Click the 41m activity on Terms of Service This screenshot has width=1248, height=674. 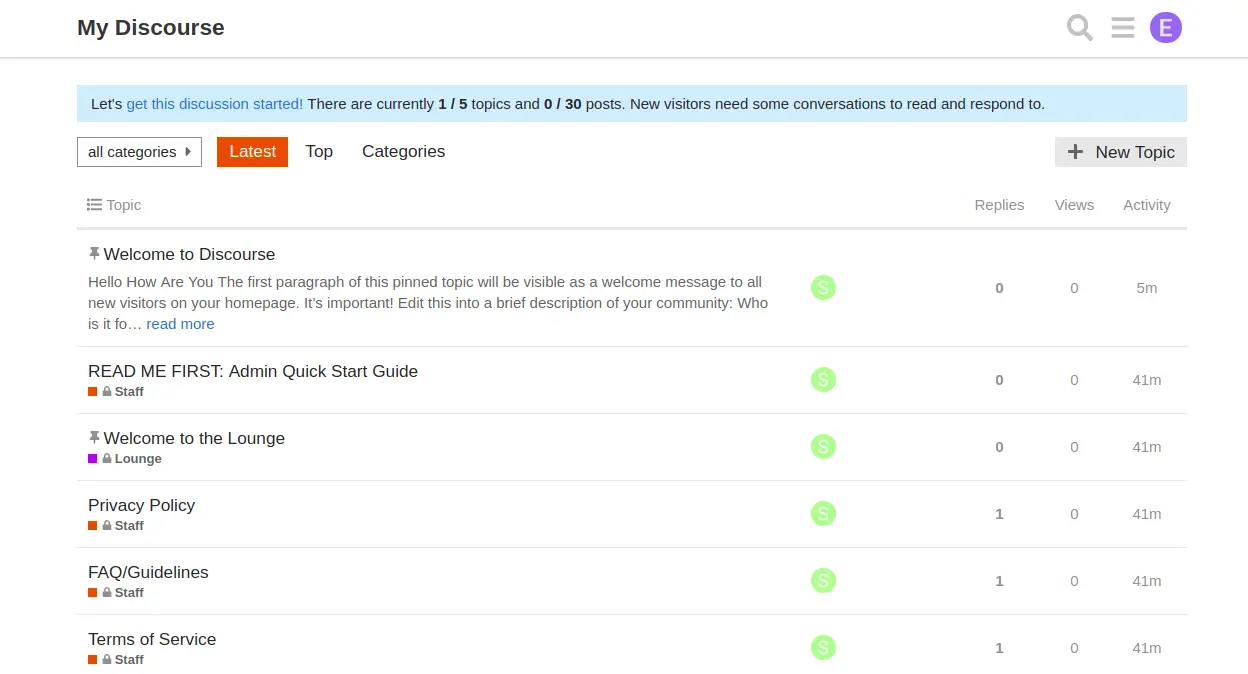tap(1147, 648)
